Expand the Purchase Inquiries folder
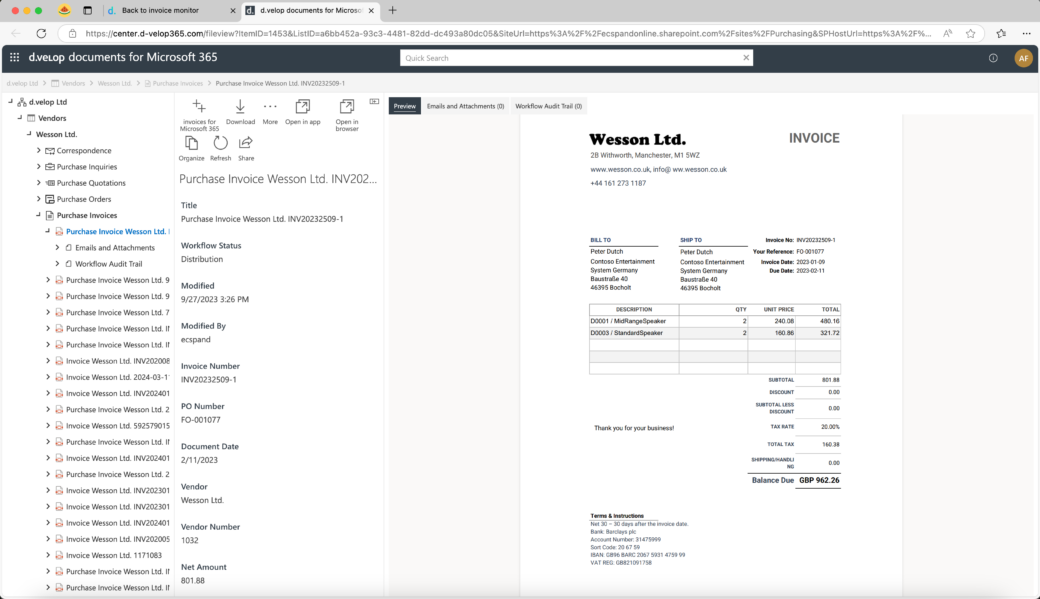The image size is (1040, 599). (x=38, y=166)
